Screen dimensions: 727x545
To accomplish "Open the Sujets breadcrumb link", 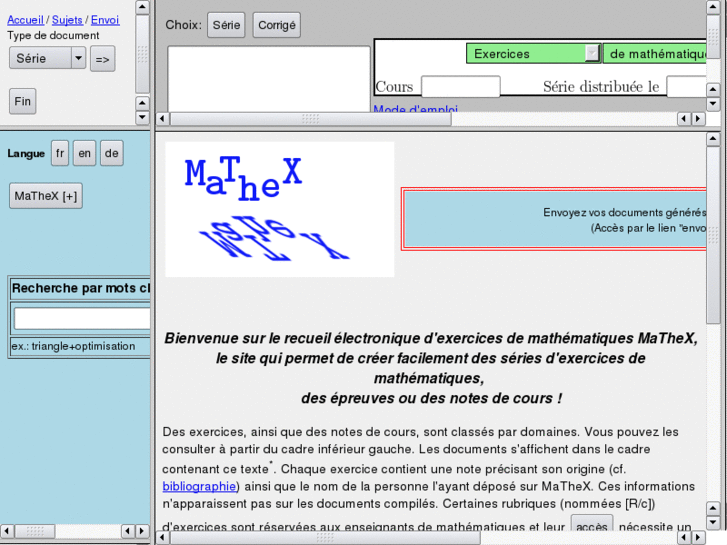I will pos(67,20).
